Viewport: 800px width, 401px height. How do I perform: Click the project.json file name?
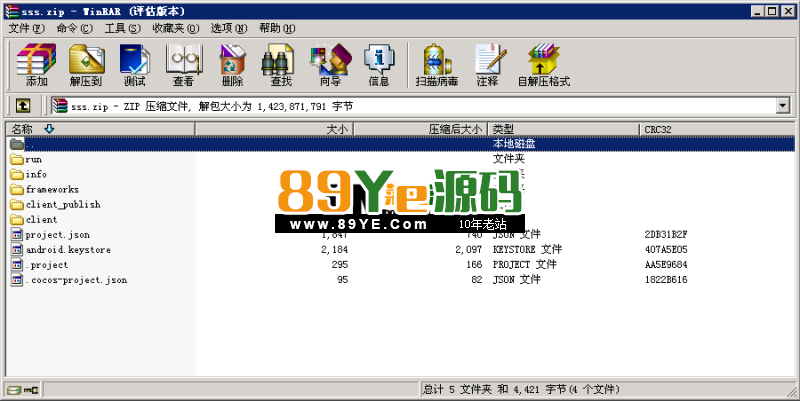(58, 235)
